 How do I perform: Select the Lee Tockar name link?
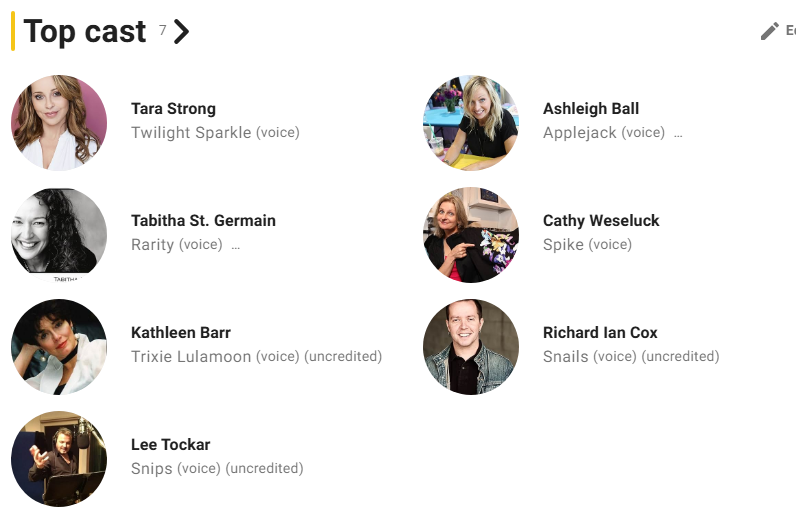171,445
